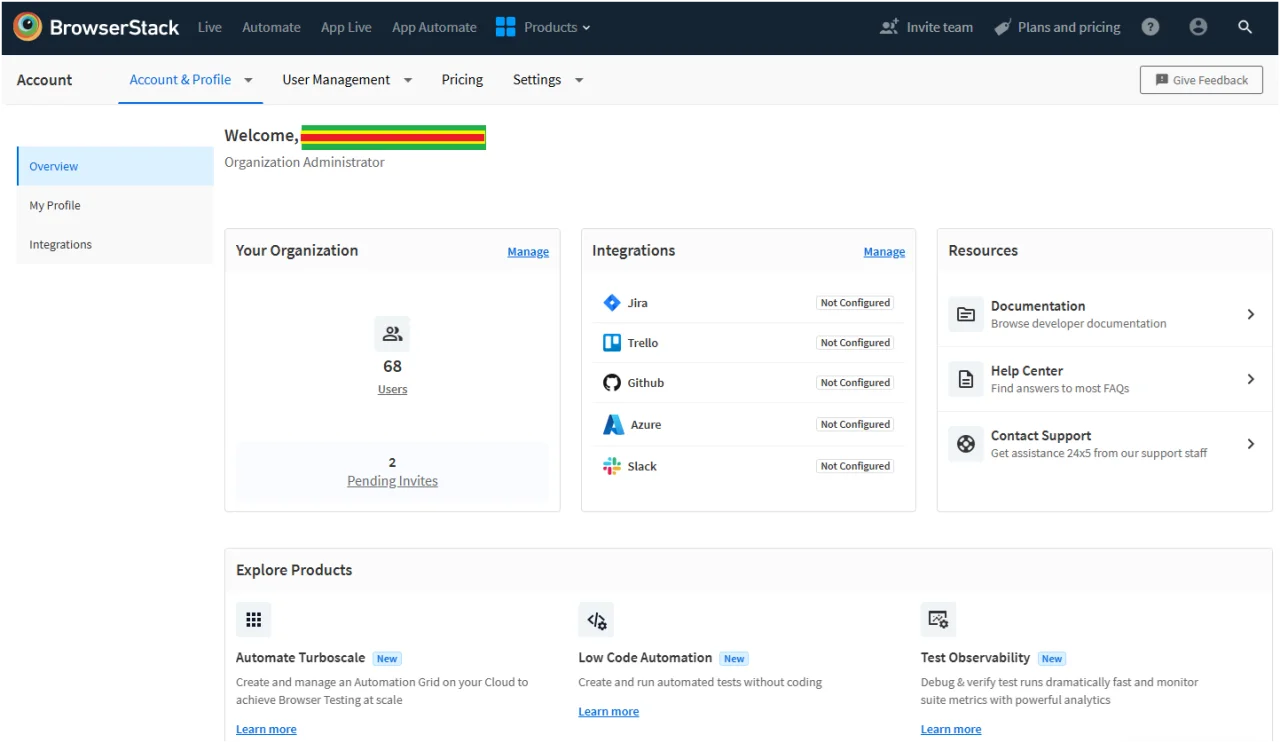The image size is (1280, 743).
Task: Click Learn more under Automate Turboscale
Action: (x=266, y=730)
